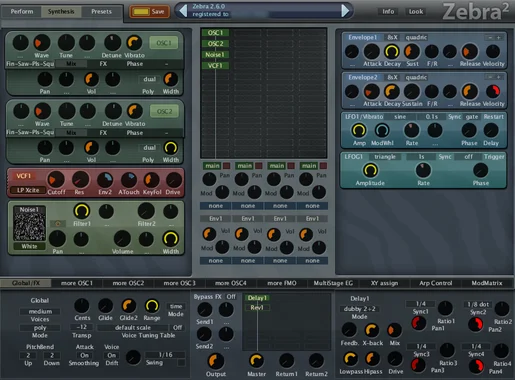The width and height of the screenshot is (515, 380).
Task: Click the Noise1 Filter1 knob
Action: tap(82, 211)
